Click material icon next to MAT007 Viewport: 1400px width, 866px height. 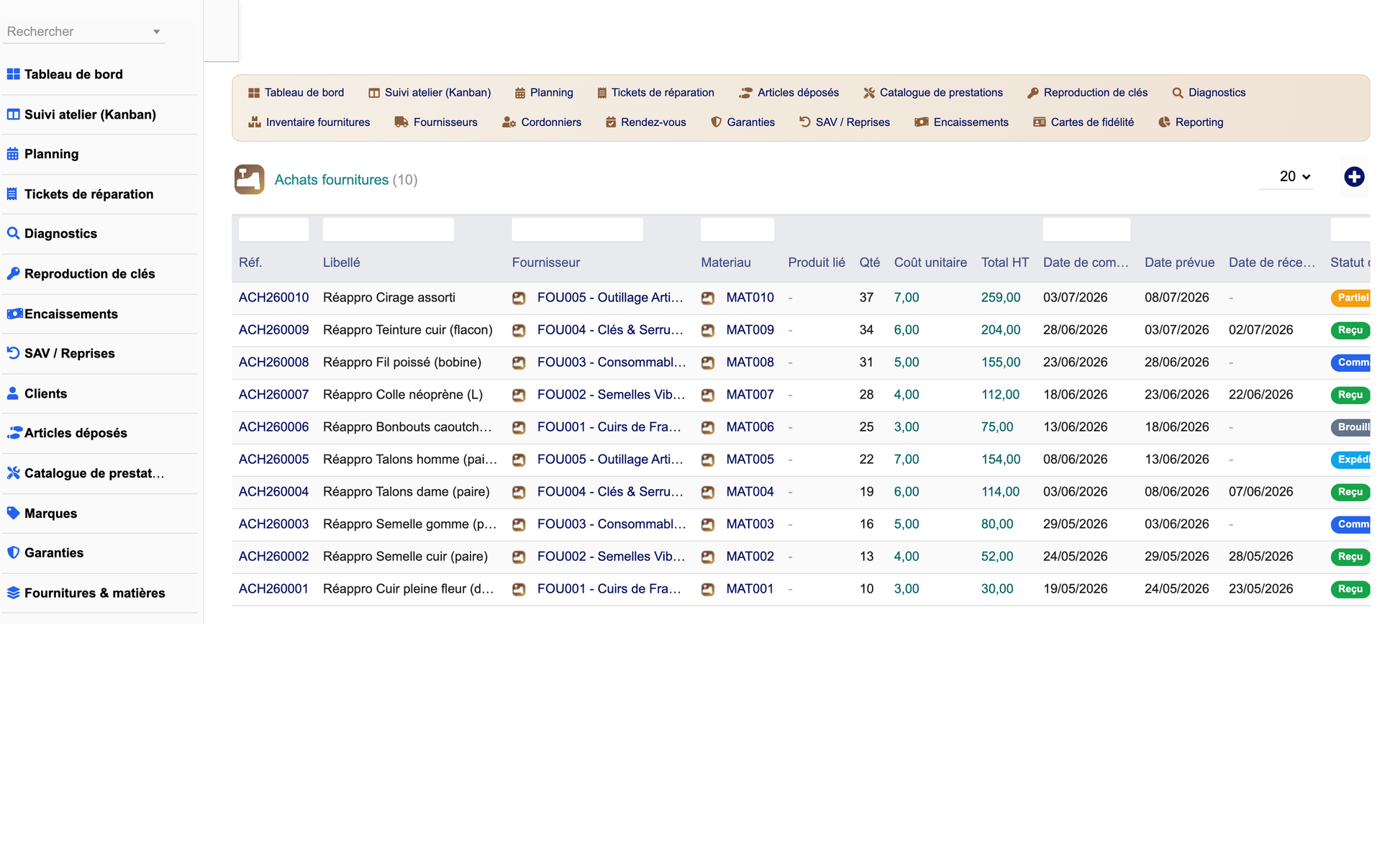[x=708, y=396]
